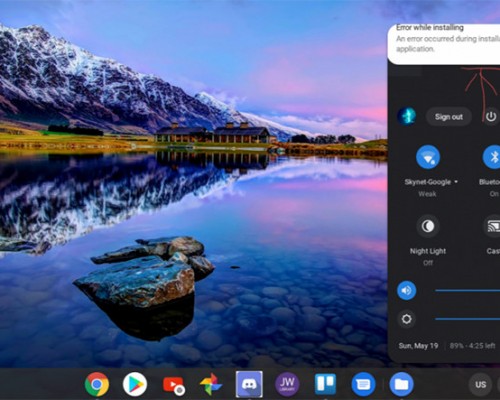500x400 pixels.
Task: Click the user avatar in quick settings
Action: (406, 116)
